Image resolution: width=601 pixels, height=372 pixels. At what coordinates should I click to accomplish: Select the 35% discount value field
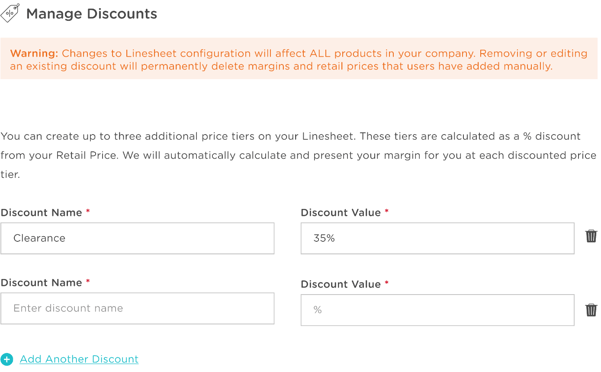click(437, 238)
